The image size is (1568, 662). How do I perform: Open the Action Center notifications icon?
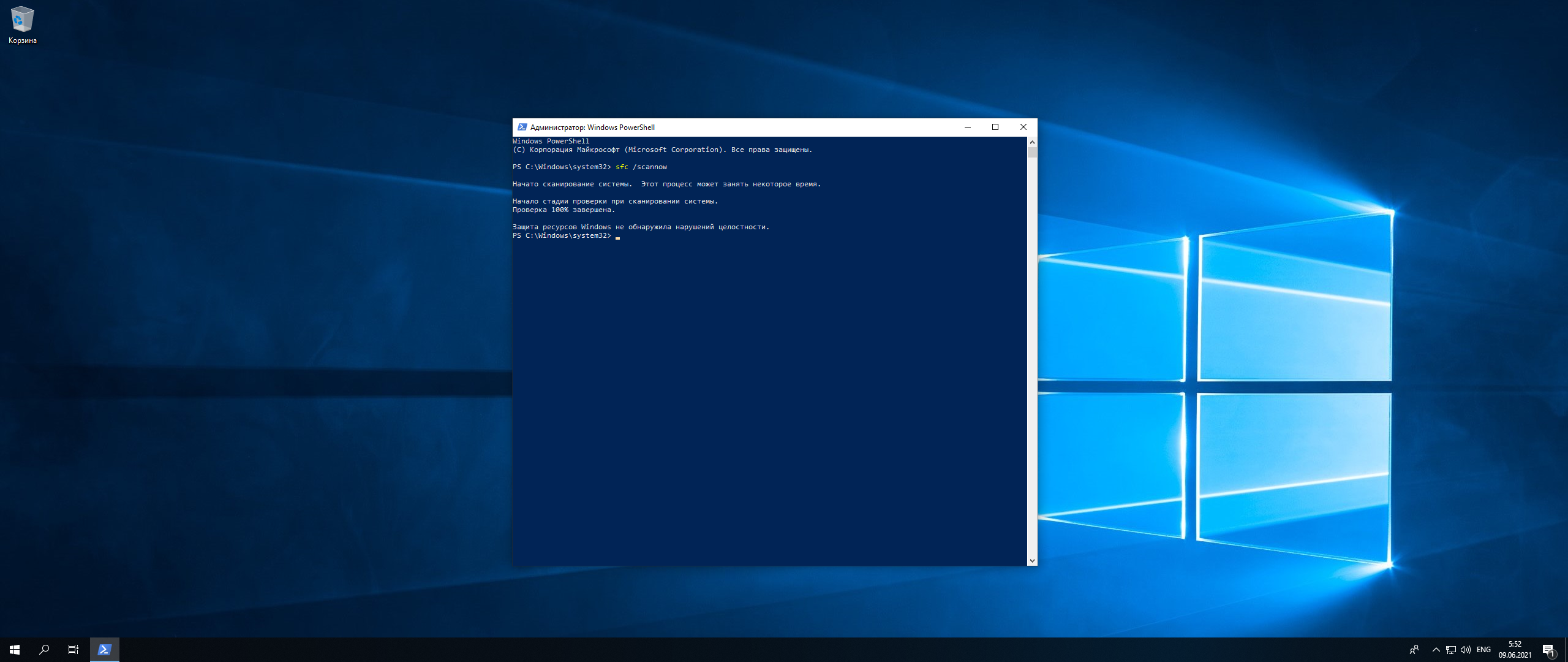[1548, 650]
